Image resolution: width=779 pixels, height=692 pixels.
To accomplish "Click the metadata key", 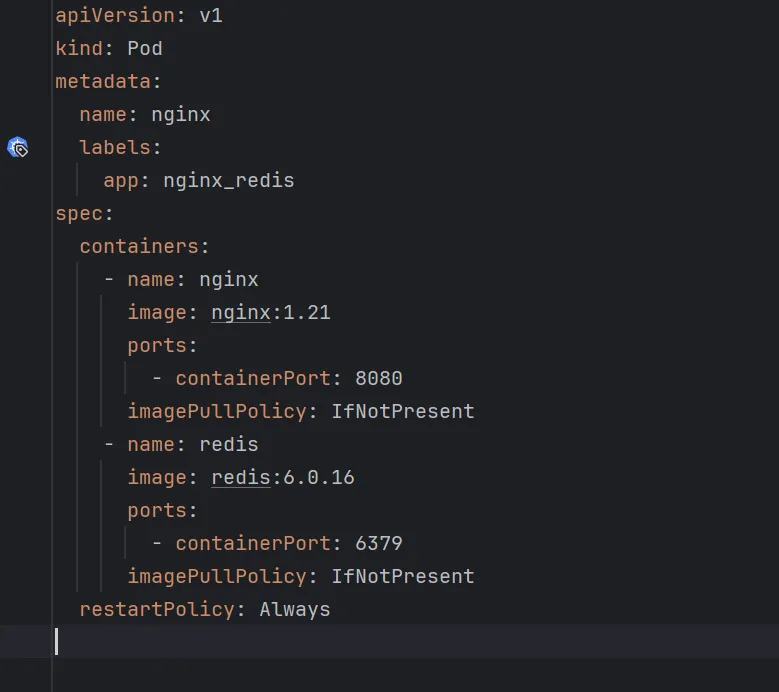I will click(103, 81).
